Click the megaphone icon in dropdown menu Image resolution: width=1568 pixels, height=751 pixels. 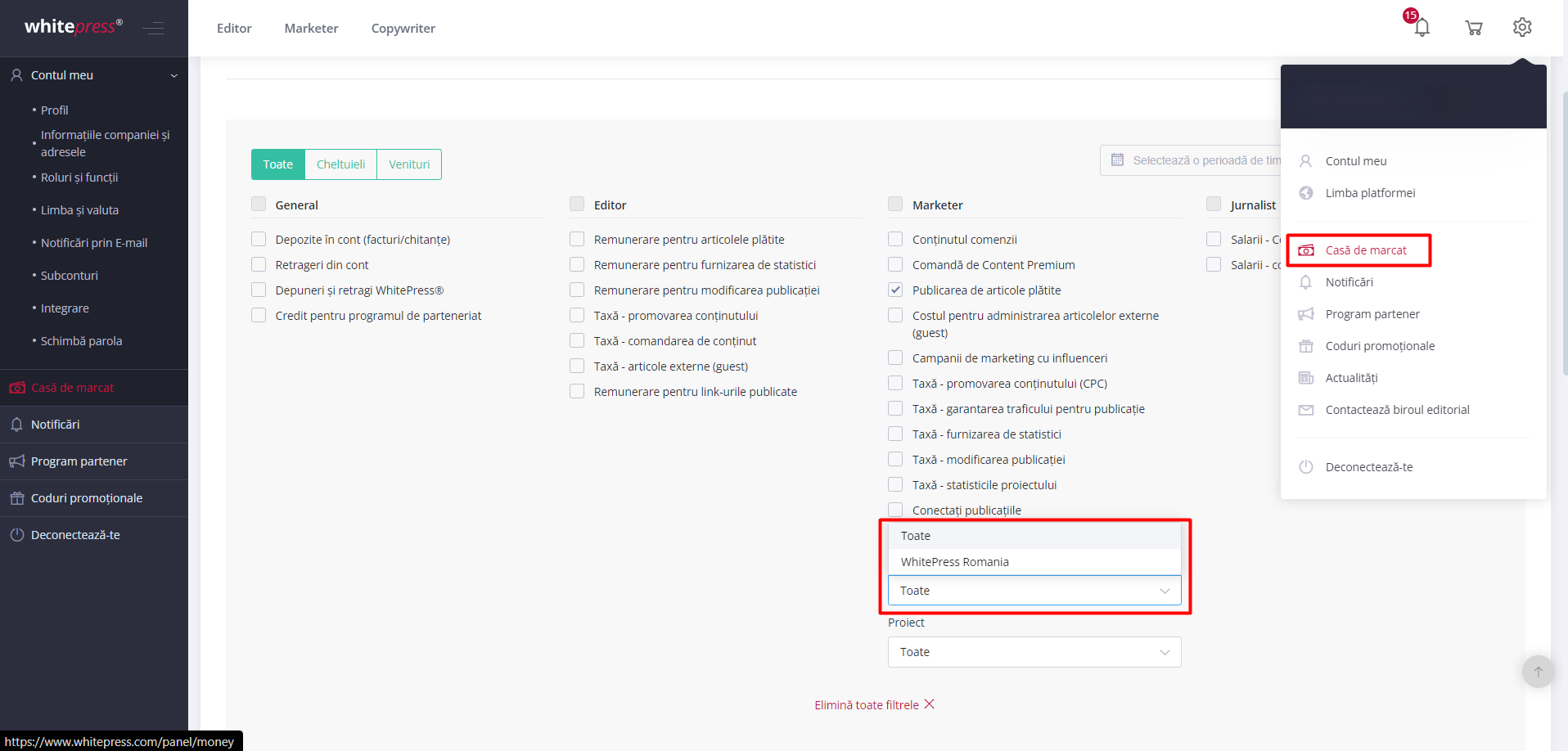1306,314
